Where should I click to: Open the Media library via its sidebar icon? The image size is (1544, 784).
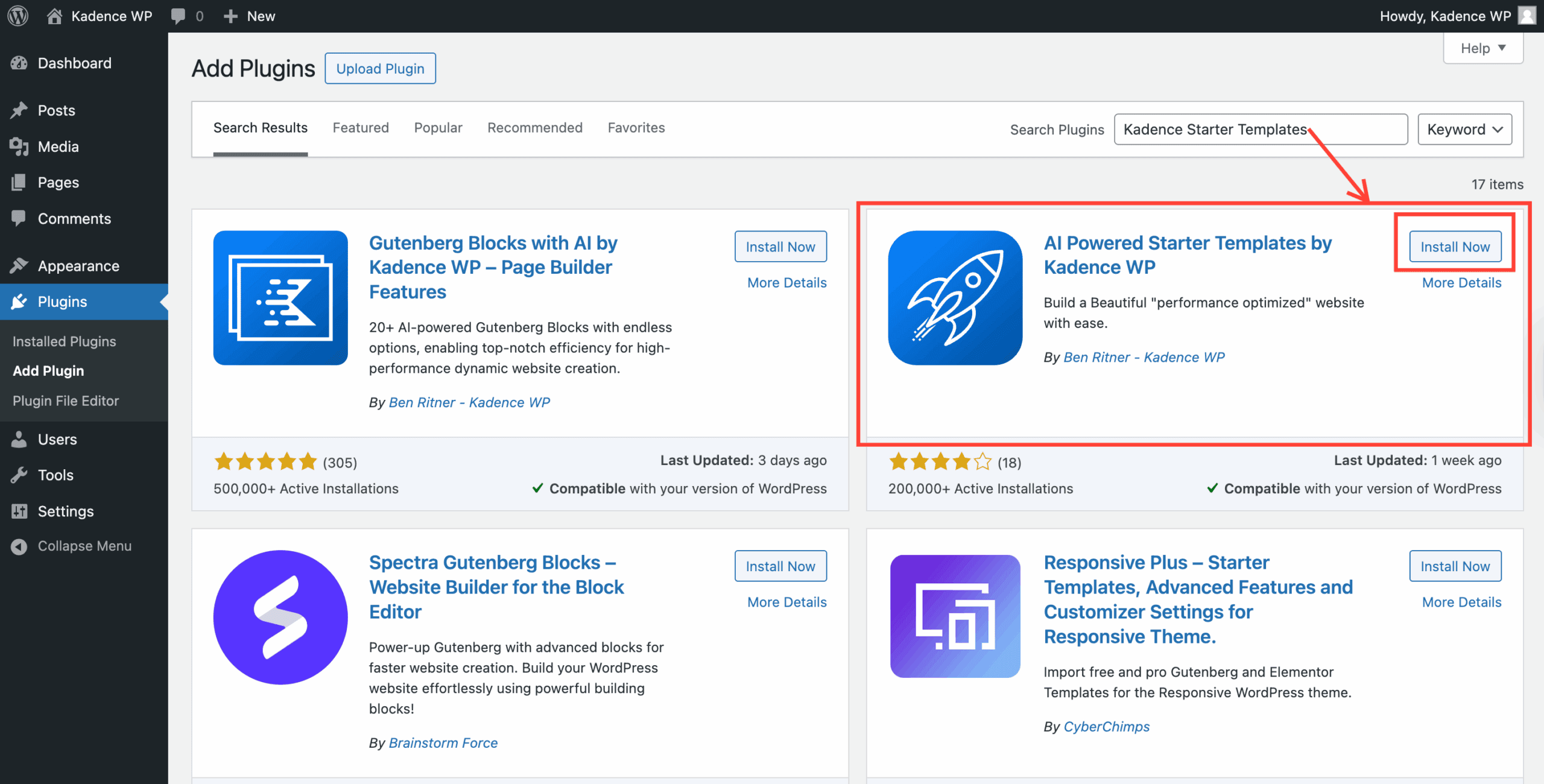click(19, 146)
